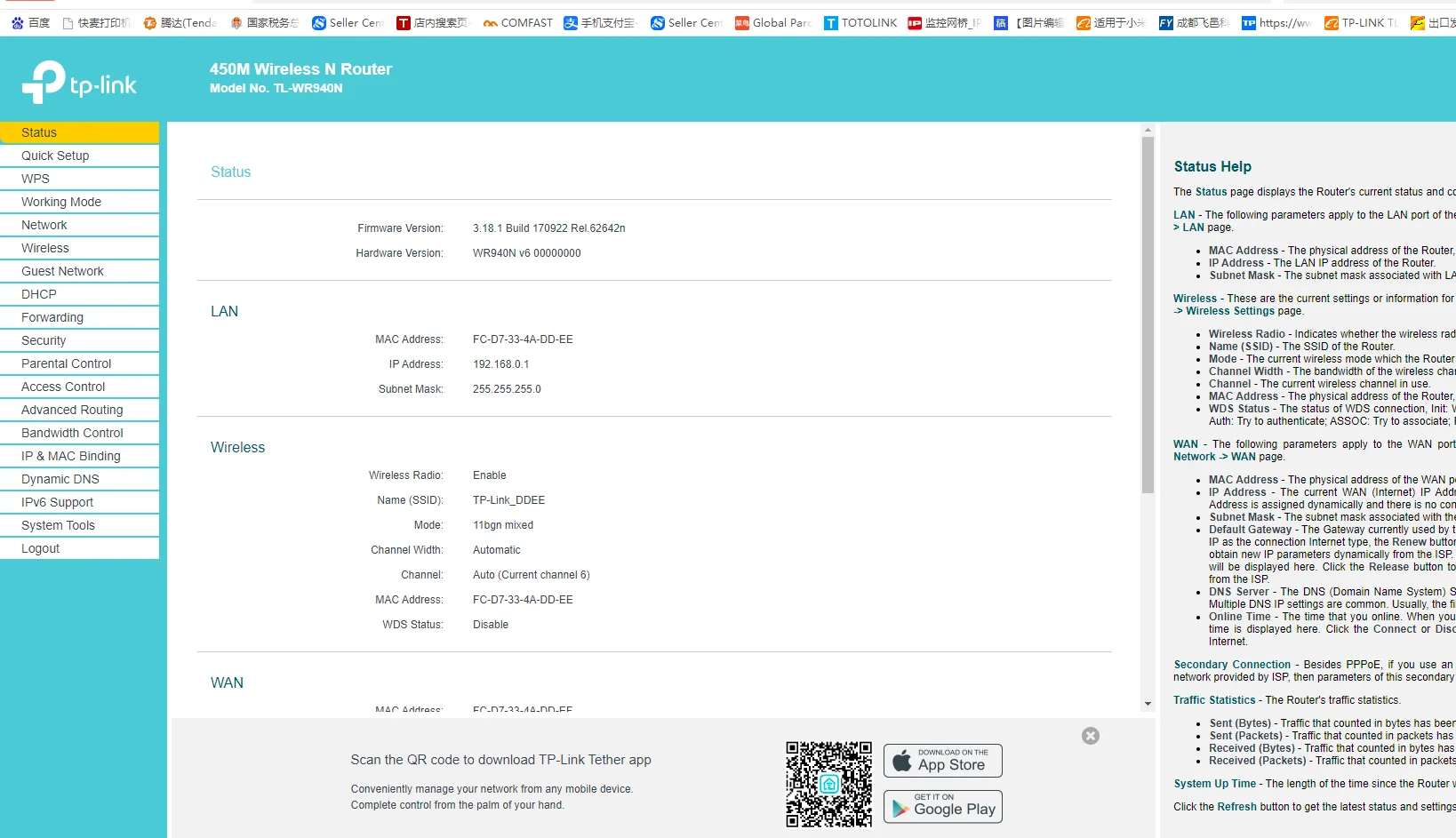Open the 店内搜索页 bookmark
This screenshot has width=1456, height=838.
click(x=432, y=23)
